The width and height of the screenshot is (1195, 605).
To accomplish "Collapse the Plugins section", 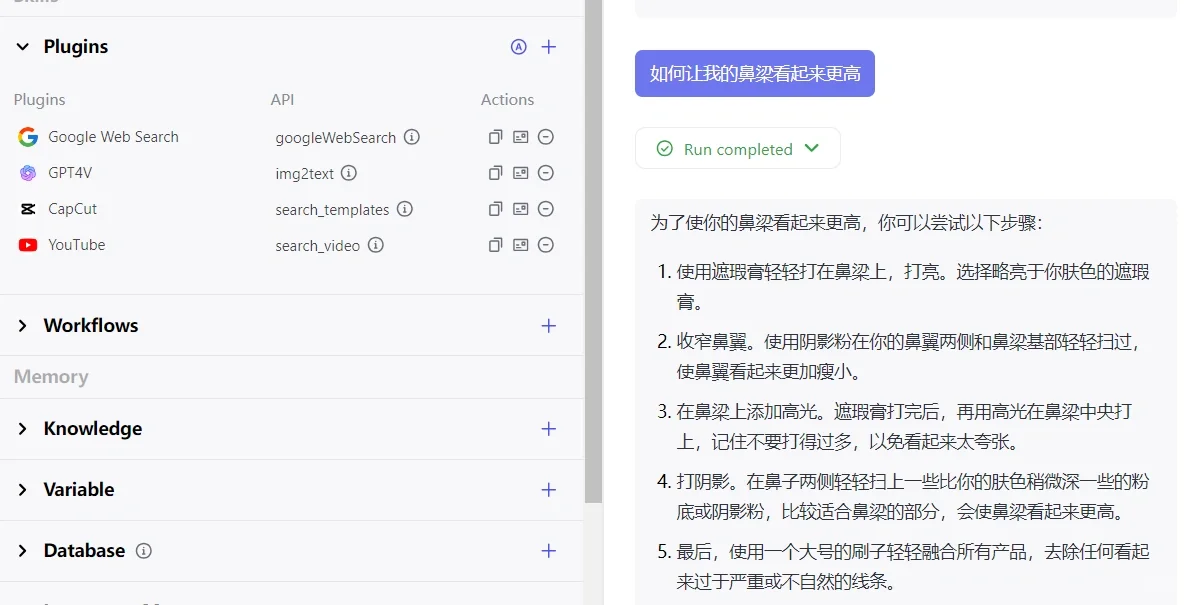I will [23, 47].
